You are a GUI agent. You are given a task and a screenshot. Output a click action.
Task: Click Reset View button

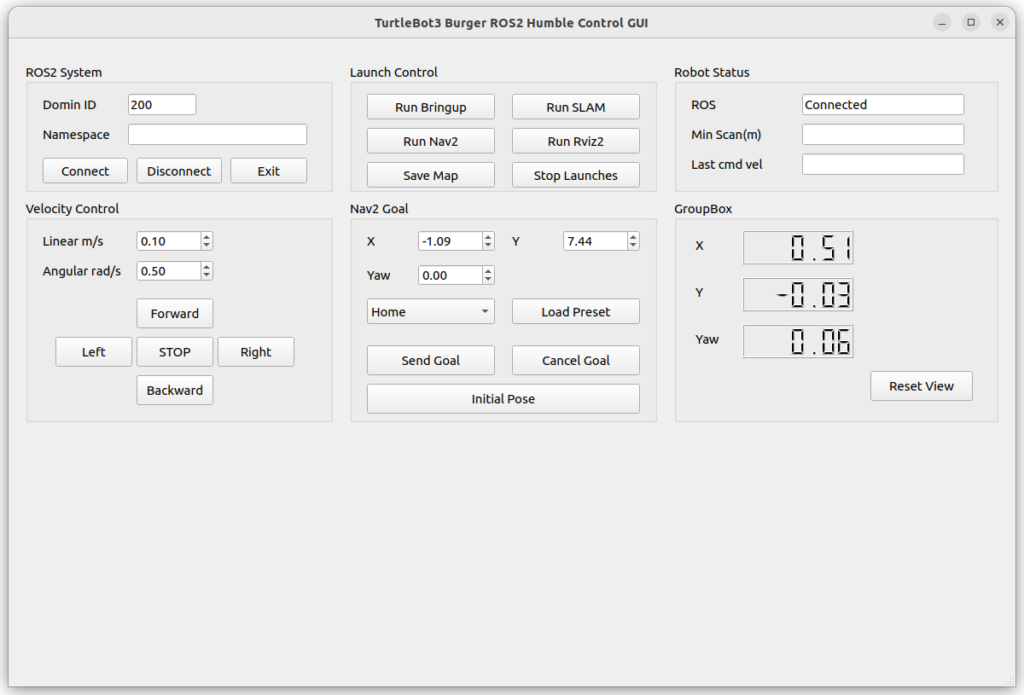click(x=921, y=386)
